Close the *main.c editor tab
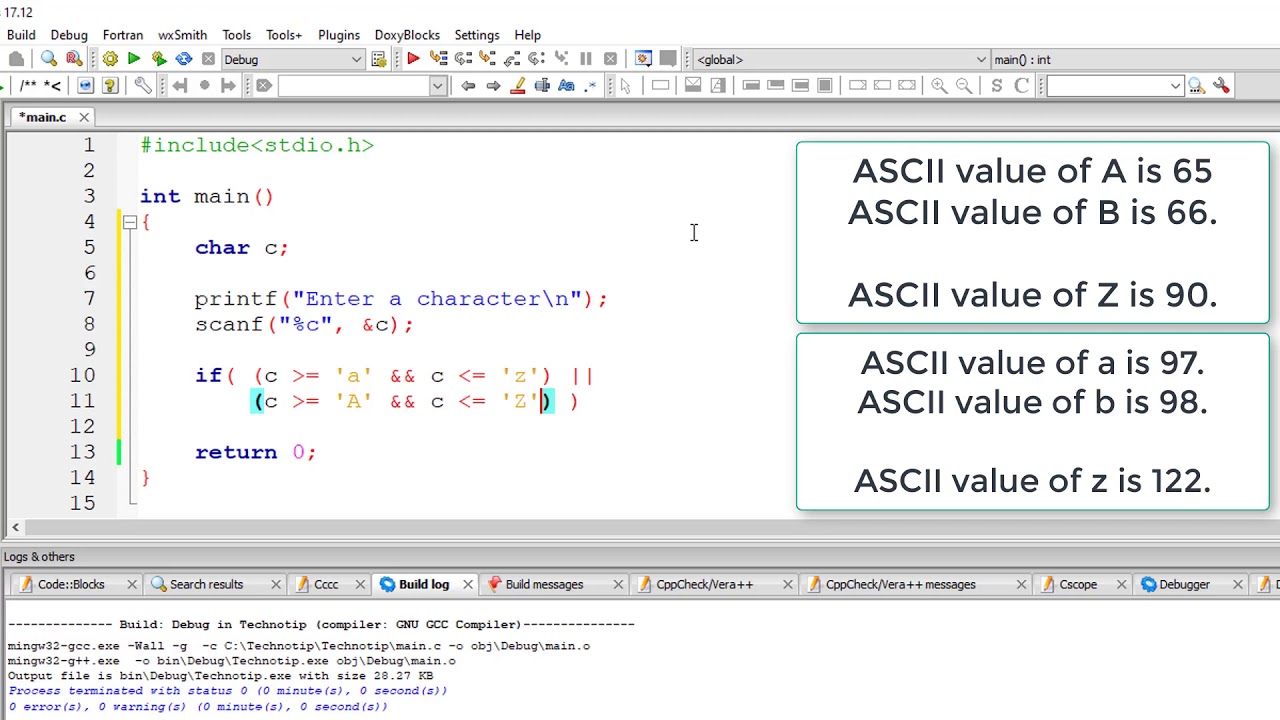Viewport: 1280px width, 720px height. (x=84, y=117)
